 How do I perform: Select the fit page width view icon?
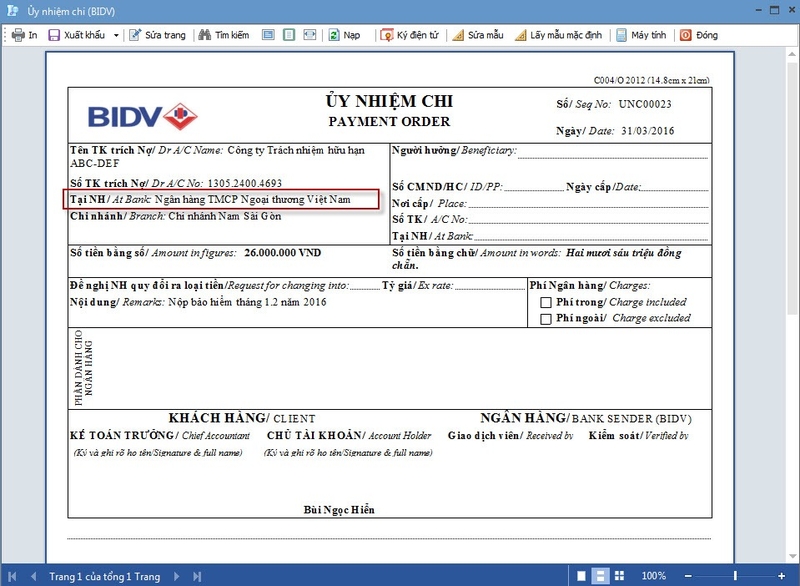coord(268,35)
